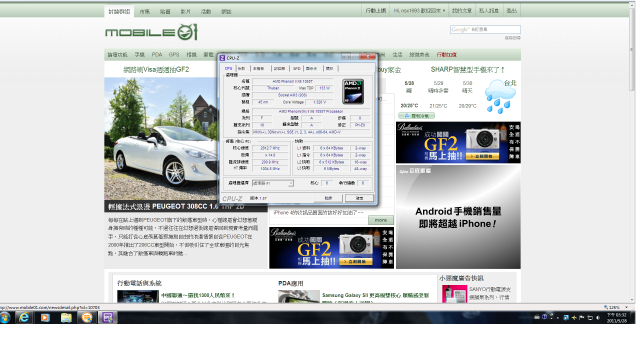
Task: Click the AMD Phenom II processor logo in CPU-Z
Action: 353,91
